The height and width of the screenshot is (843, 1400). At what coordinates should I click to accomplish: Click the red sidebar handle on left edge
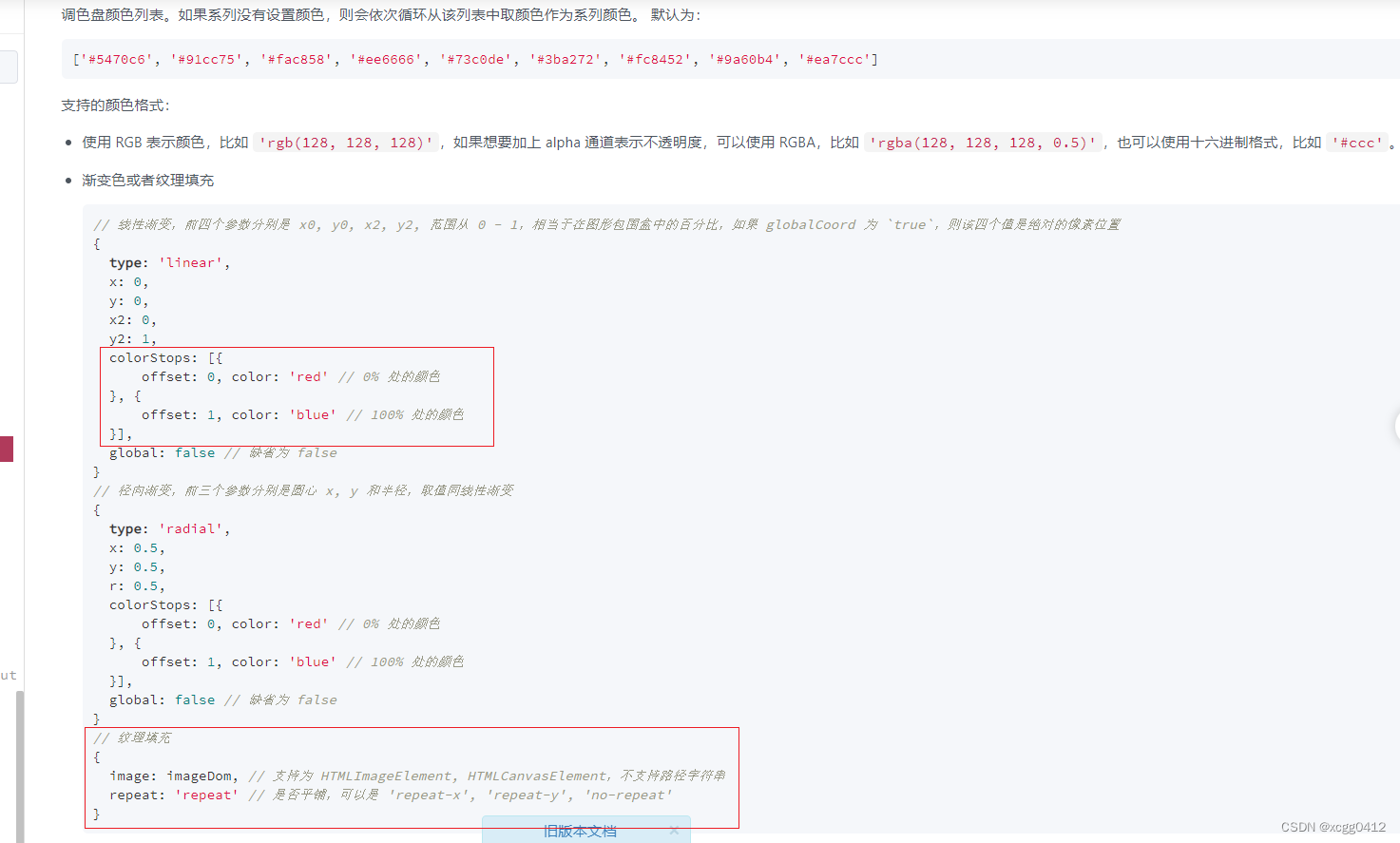coord(7,450)
